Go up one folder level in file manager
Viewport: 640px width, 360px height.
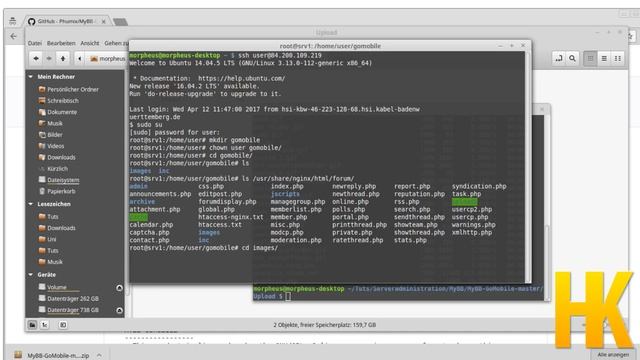point(62,59)
